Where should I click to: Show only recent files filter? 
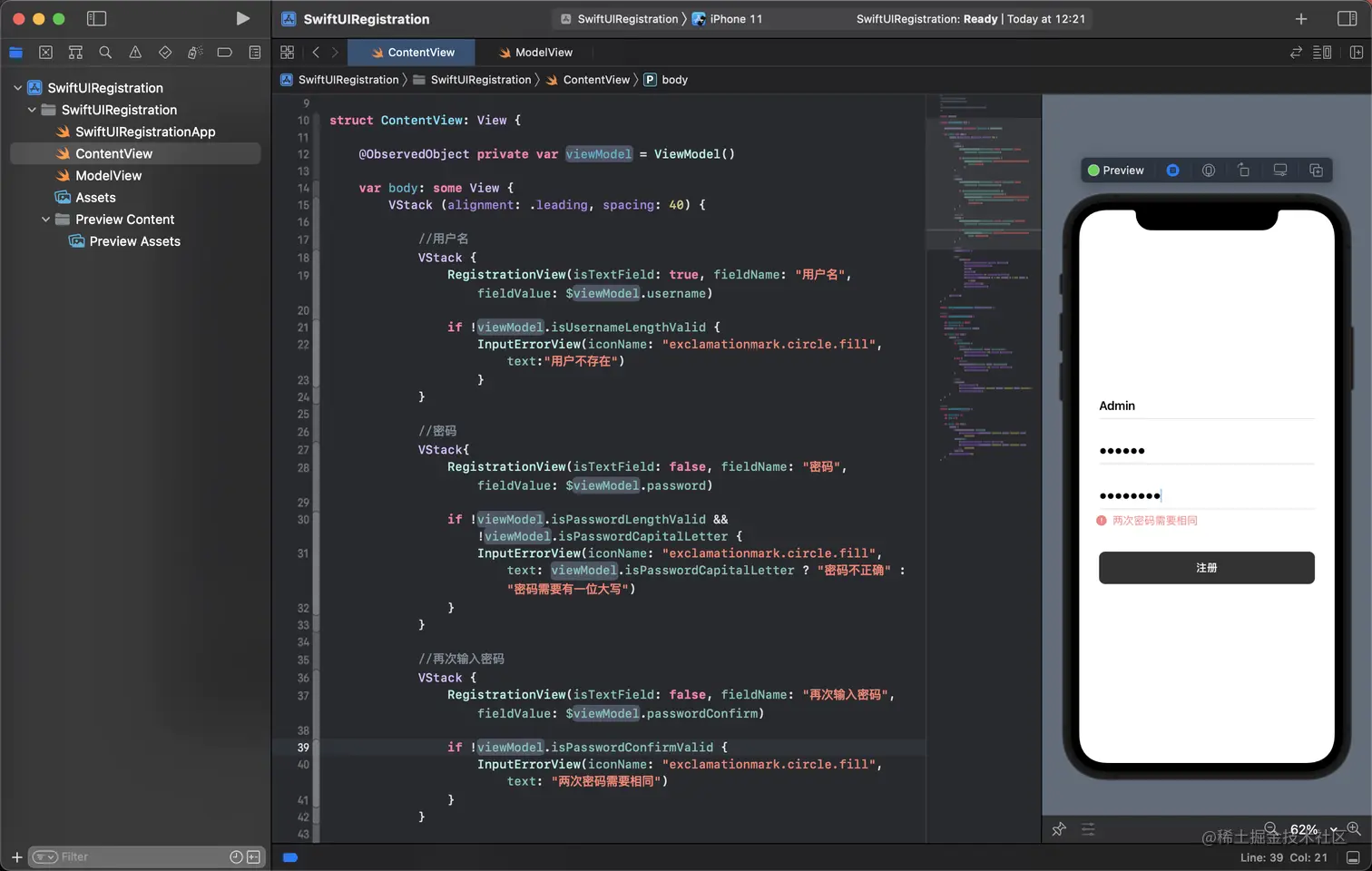click(236, 856)
